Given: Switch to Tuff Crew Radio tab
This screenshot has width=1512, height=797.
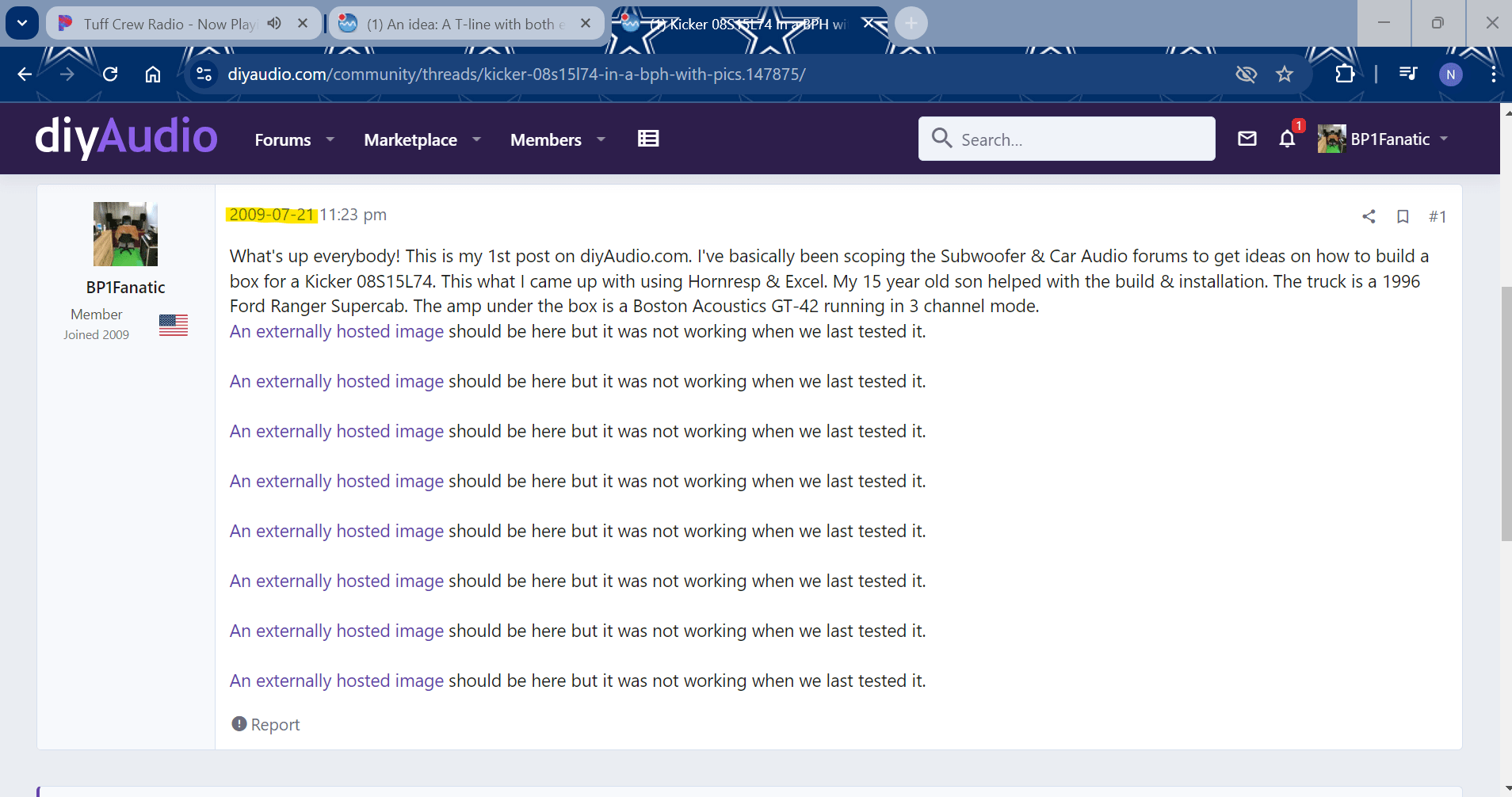Looking at the screenshot, I should point(170,24).
